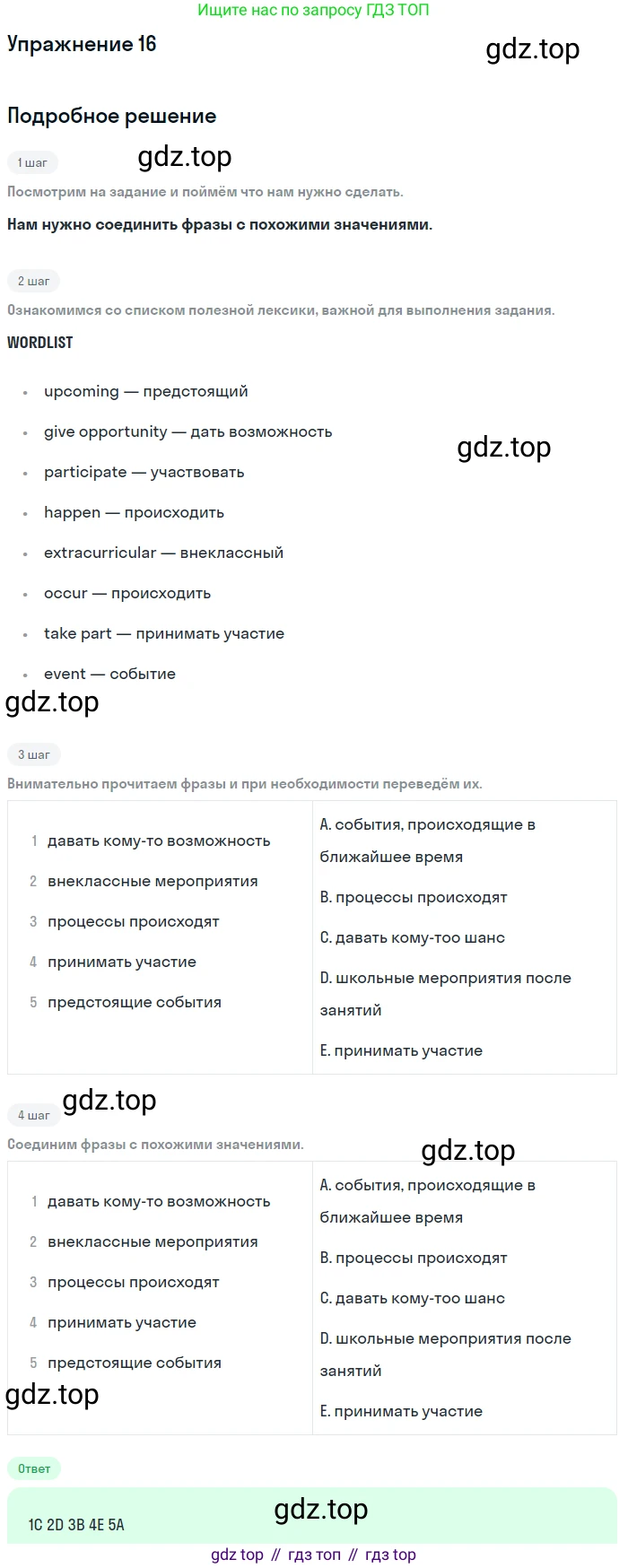The width and height of the screenshot is (628, 1568).
Task: Click the "Подробное решение" heading
Action: pos(111,116)
